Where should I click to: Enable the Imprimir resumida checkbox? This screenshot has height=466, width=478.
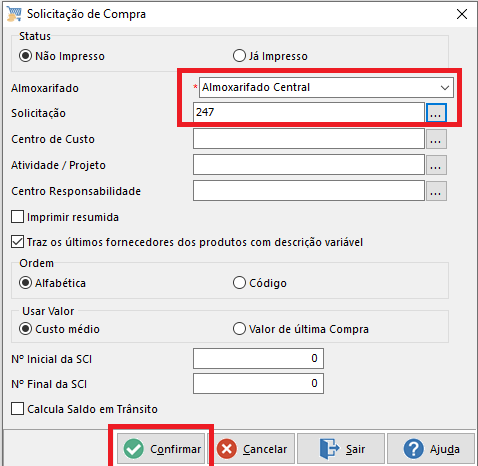tap(17, 217)
